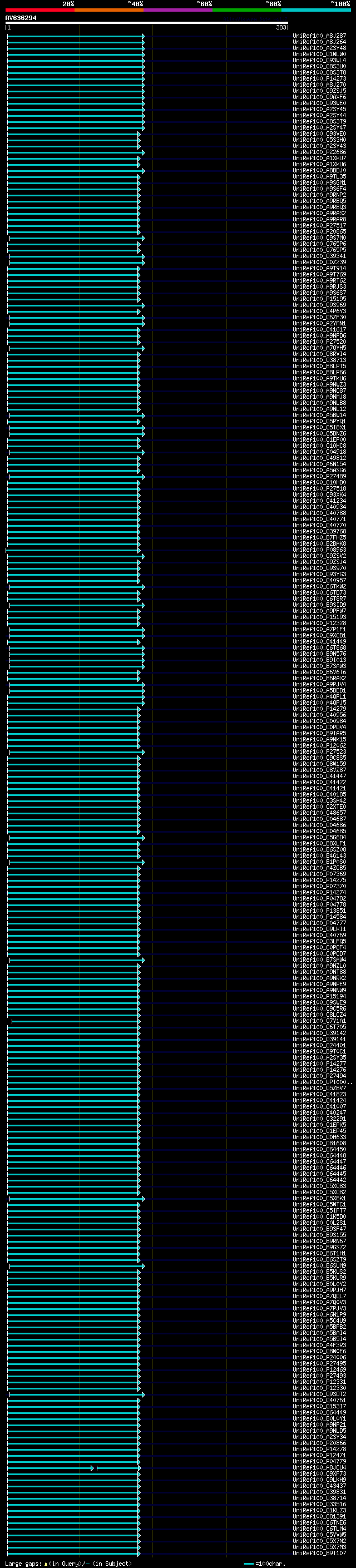Open hit UniRef100_A2SY47
356x1568 pixels.
click(319, 128)
